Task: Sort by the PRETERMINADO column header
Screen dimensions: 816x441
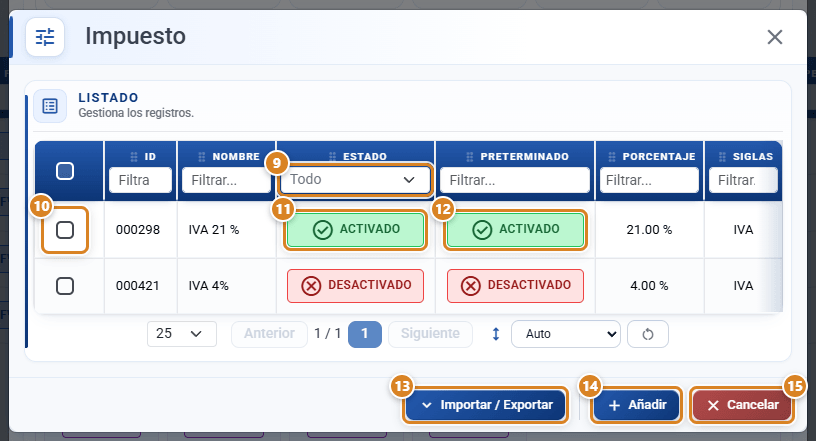Action: click(x=525, y=157)
